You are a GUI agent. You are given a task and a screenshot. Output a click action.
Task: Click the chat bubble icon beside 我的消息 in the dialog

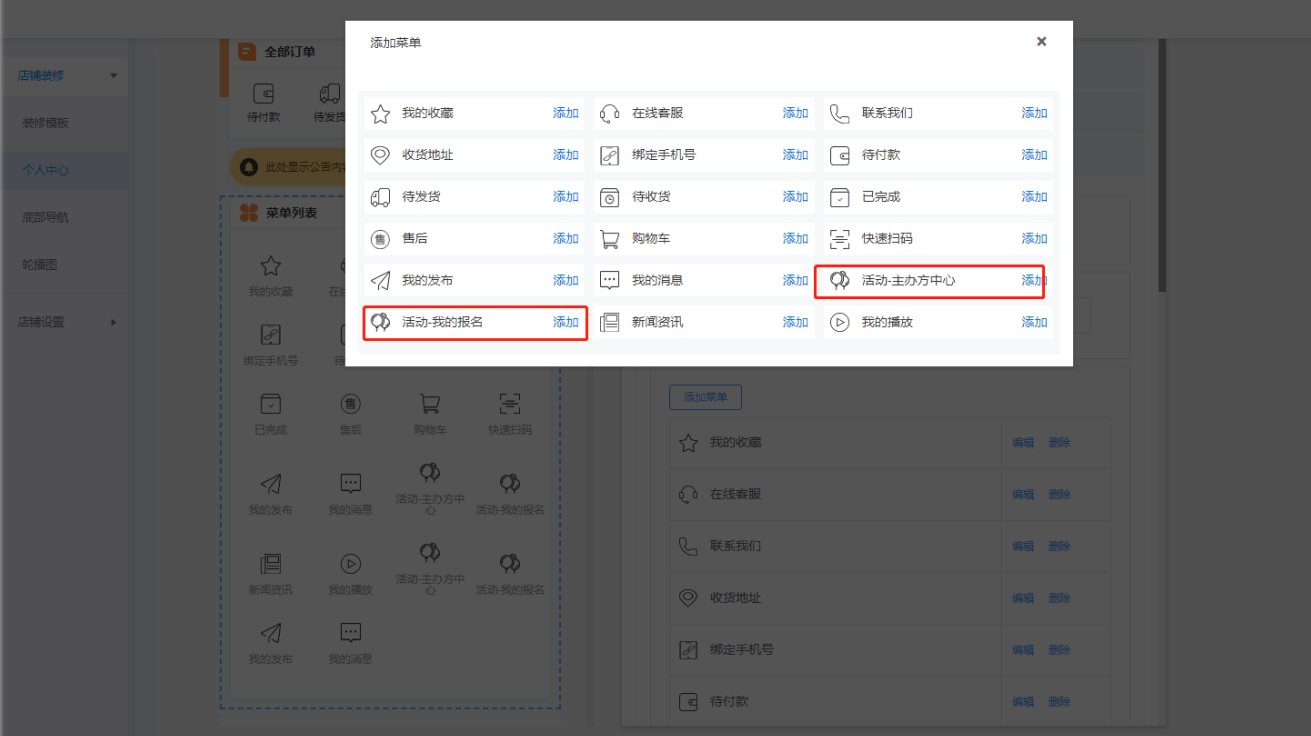tap(609, 281)
